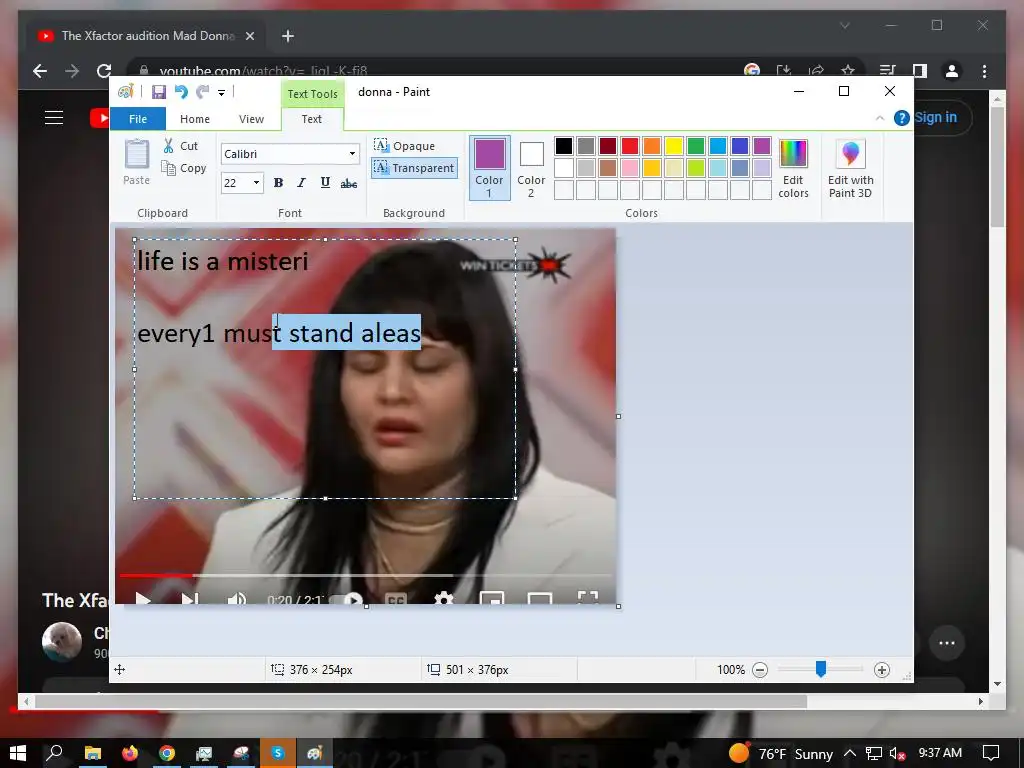
Task: Open the Paint File menu
Action: [x=138, y=119]
